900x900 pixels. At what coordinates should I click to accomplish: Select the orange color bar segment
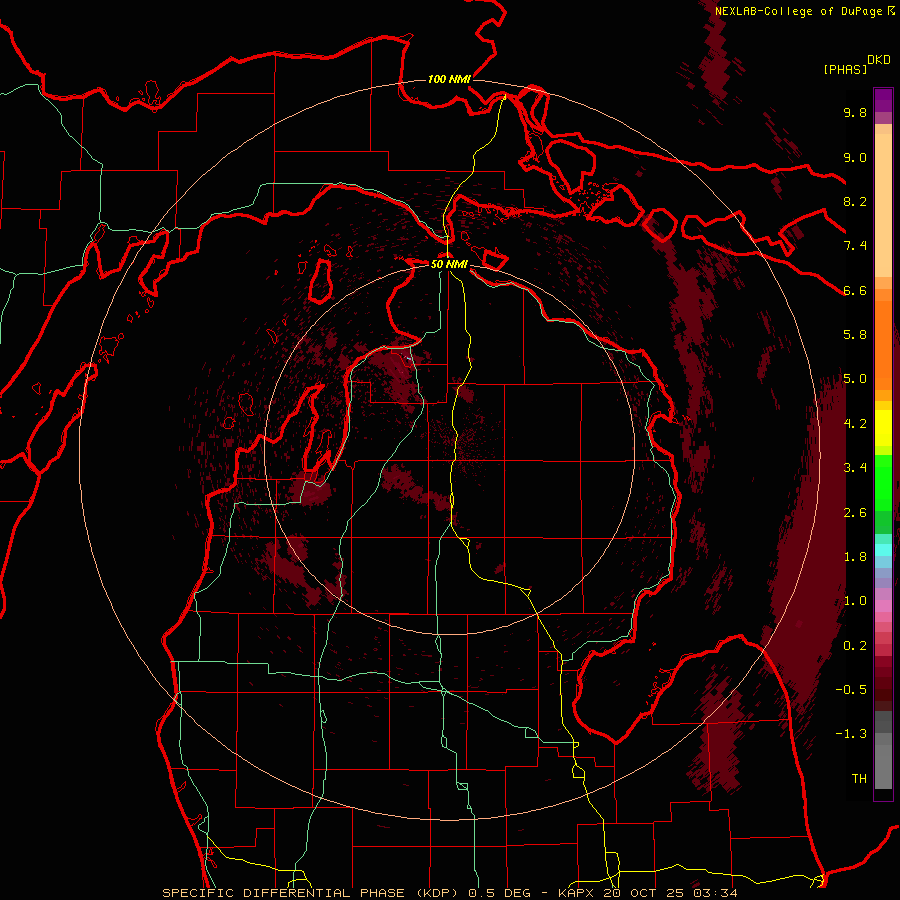coord(883,344)
